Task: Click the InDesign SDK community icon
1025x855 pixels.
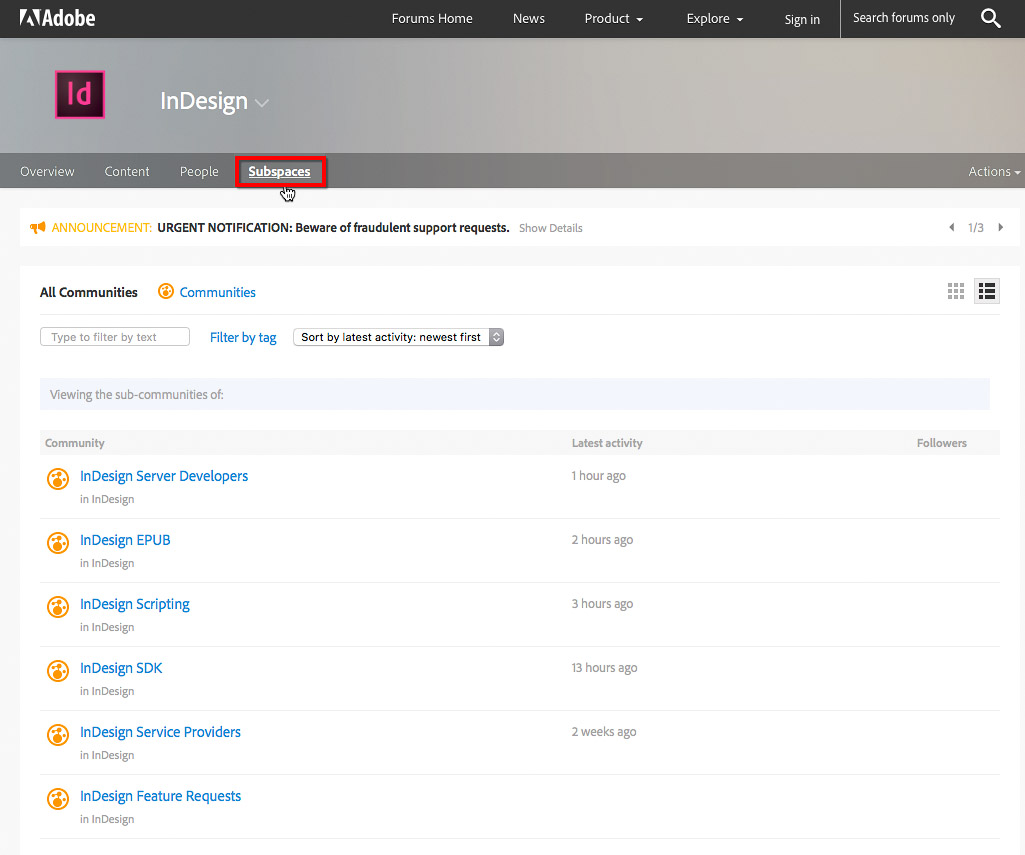Action: coord(58,671)
